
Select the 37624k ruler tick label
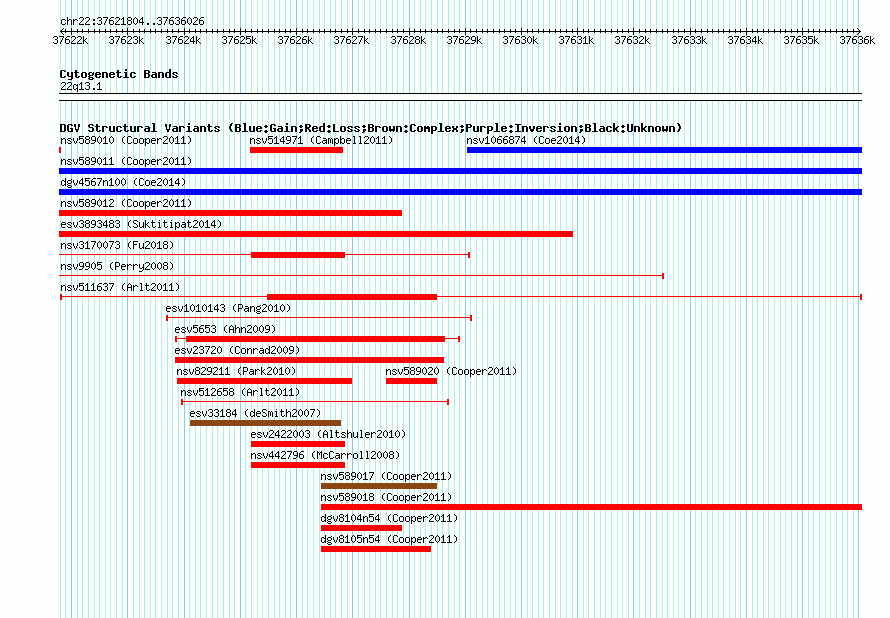coord(183,40)
